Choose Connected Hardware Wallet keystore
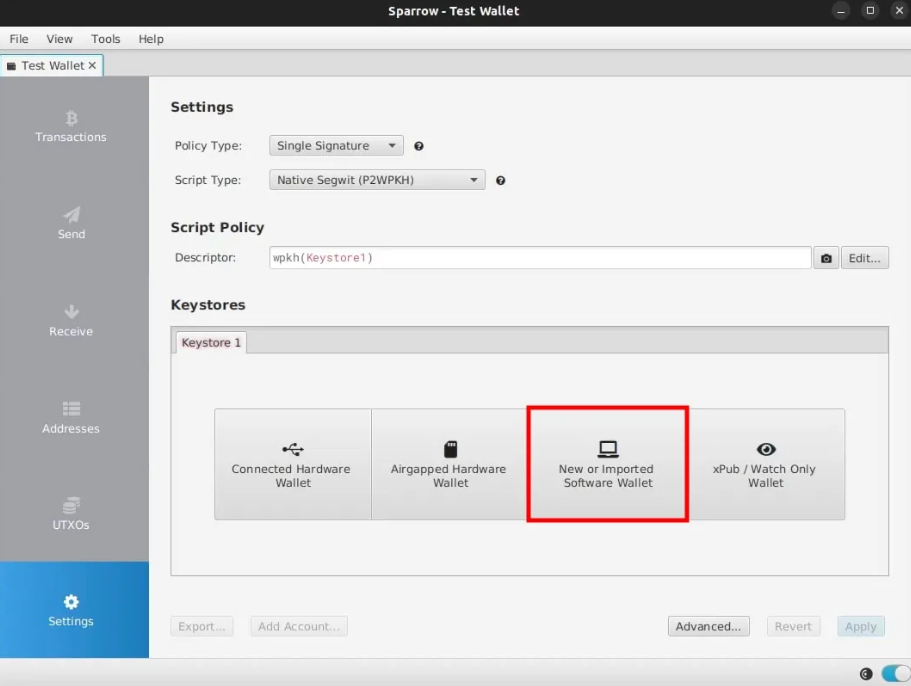 point(293,464)
